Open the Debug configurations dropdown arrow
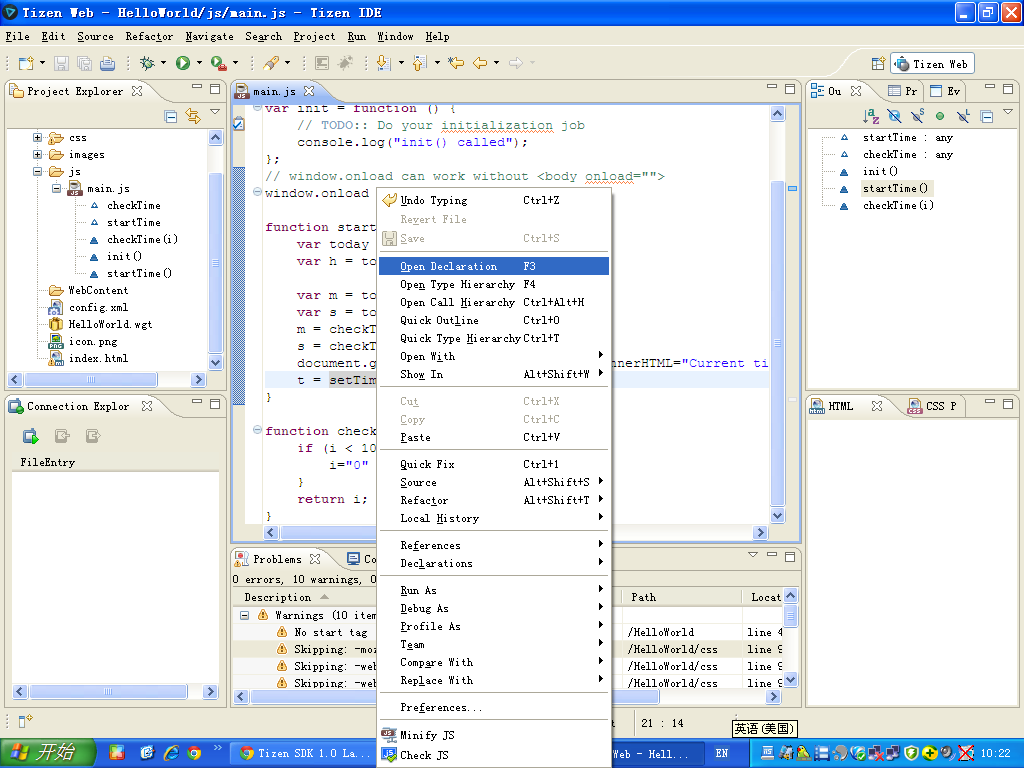 tap(163, 63)
